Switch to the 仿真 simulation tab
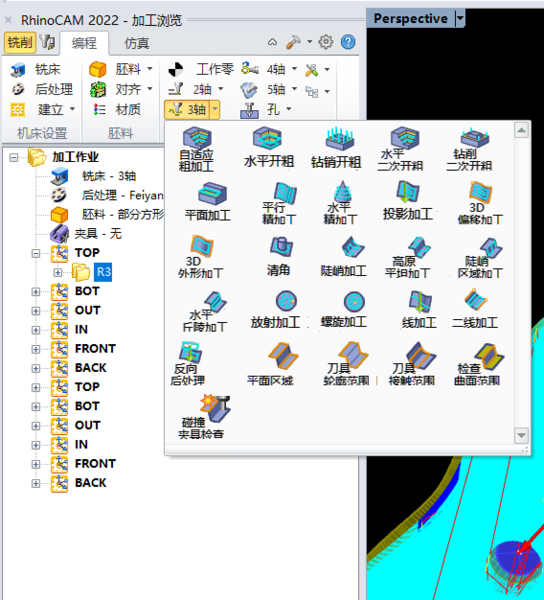The image size is (544, 600). [137, 43]
